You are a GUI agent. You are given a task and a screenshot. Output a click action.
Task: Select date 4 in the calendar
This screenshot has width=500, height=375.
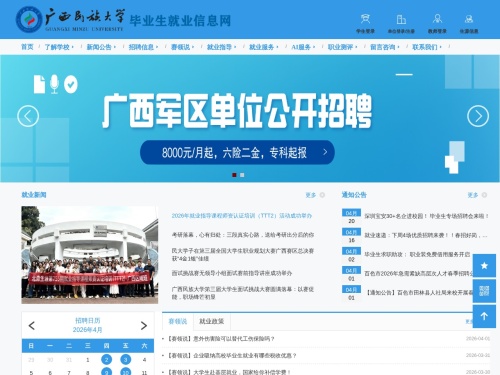(x=144, y=360)
